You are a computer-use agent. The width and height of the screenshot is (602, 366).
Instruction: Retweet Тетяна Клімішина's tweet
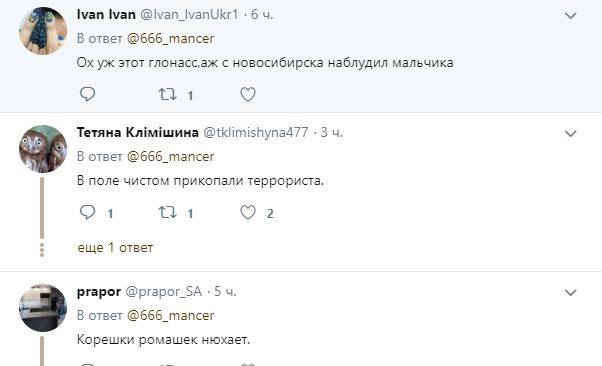click(168, 212)
